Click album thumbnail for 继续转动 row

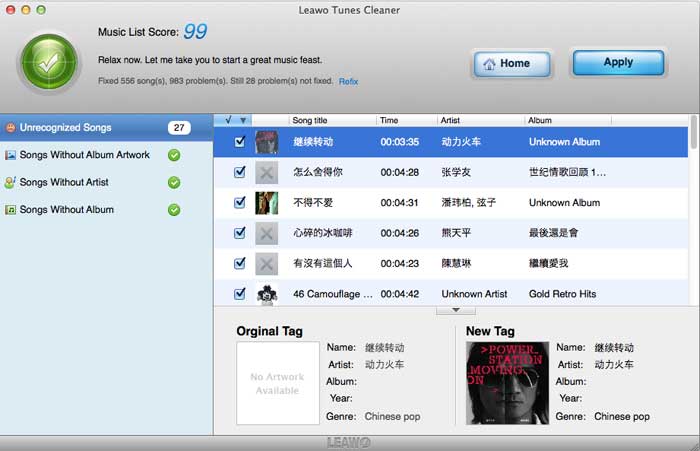[267, 142]
